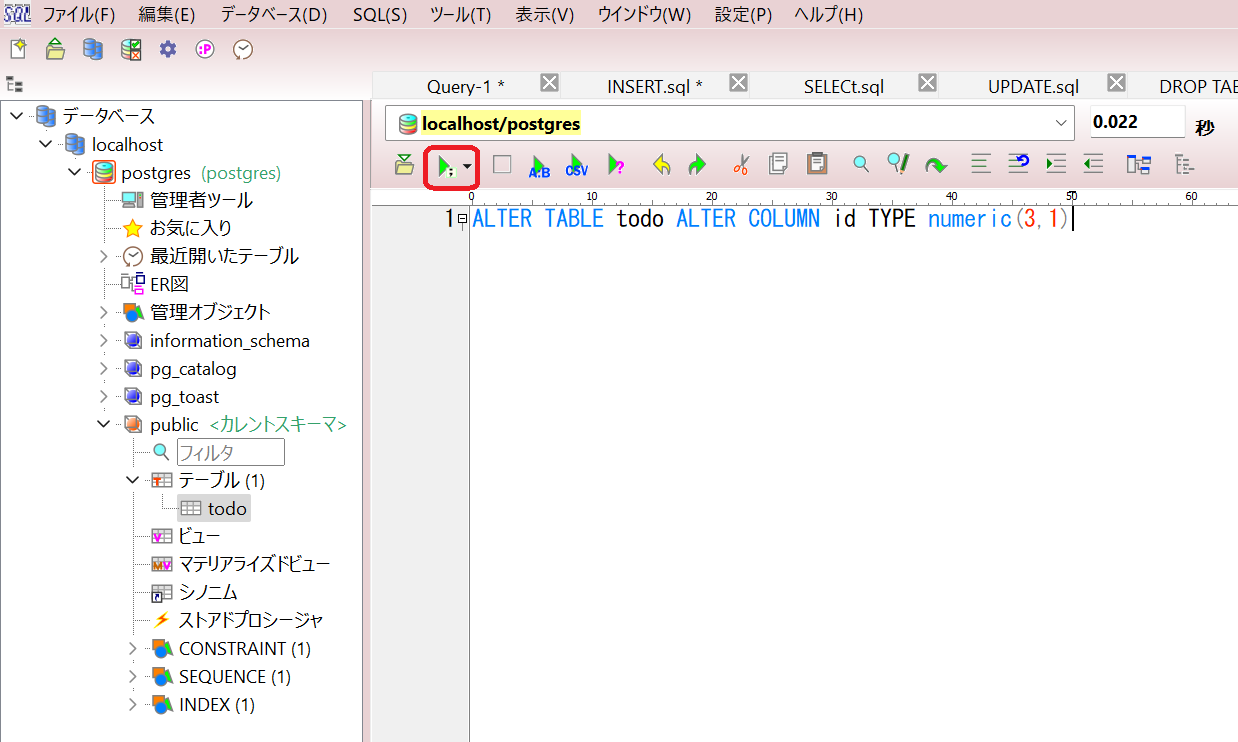Select the A.B string replace icon

[539, 164]
